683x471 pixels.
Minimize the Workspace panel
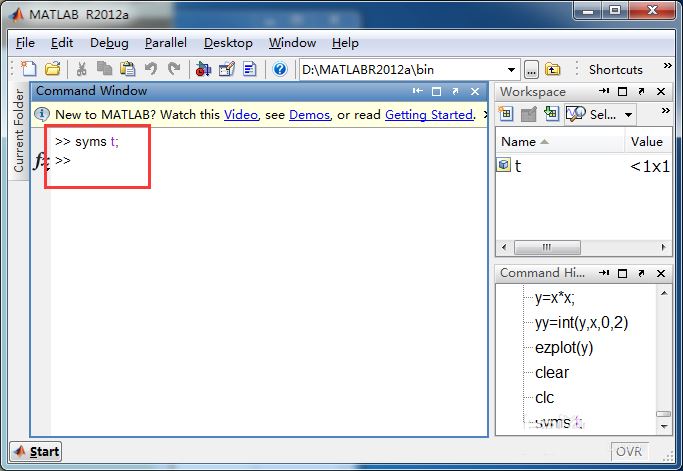tap(604, 91)
